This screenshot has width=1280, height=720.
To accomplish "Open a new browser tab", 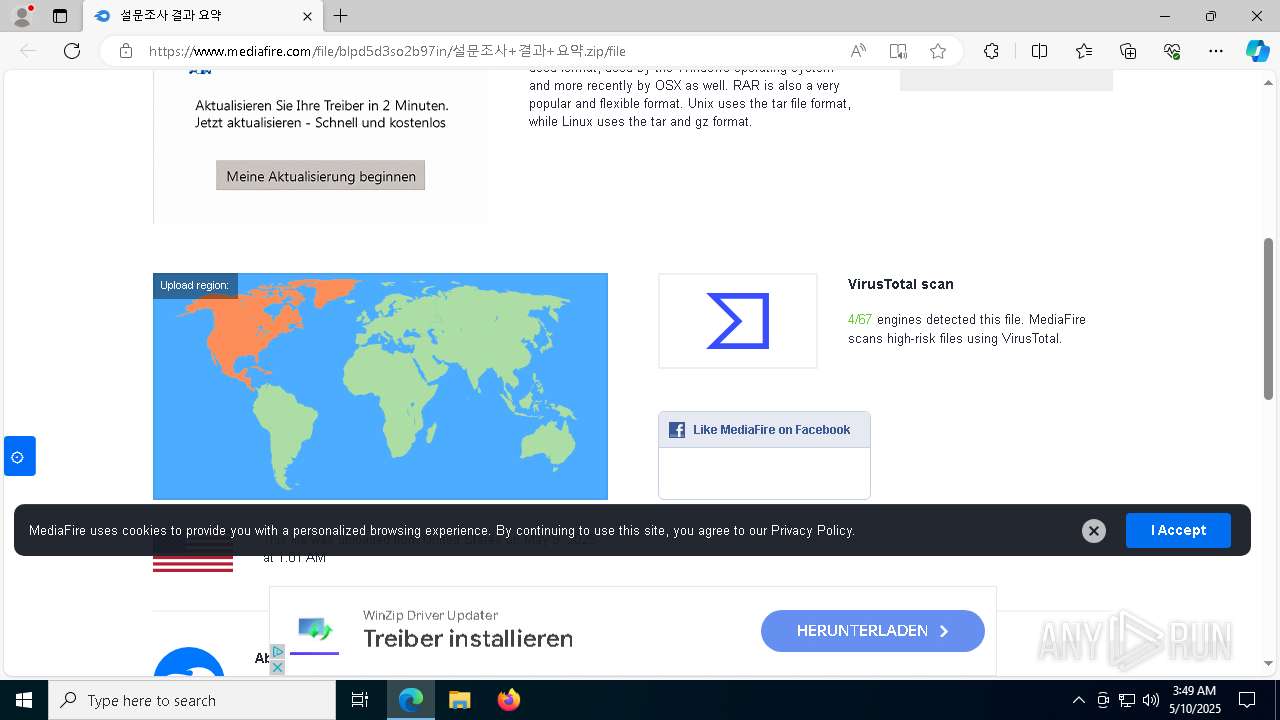I will click(x=340, y=16).
